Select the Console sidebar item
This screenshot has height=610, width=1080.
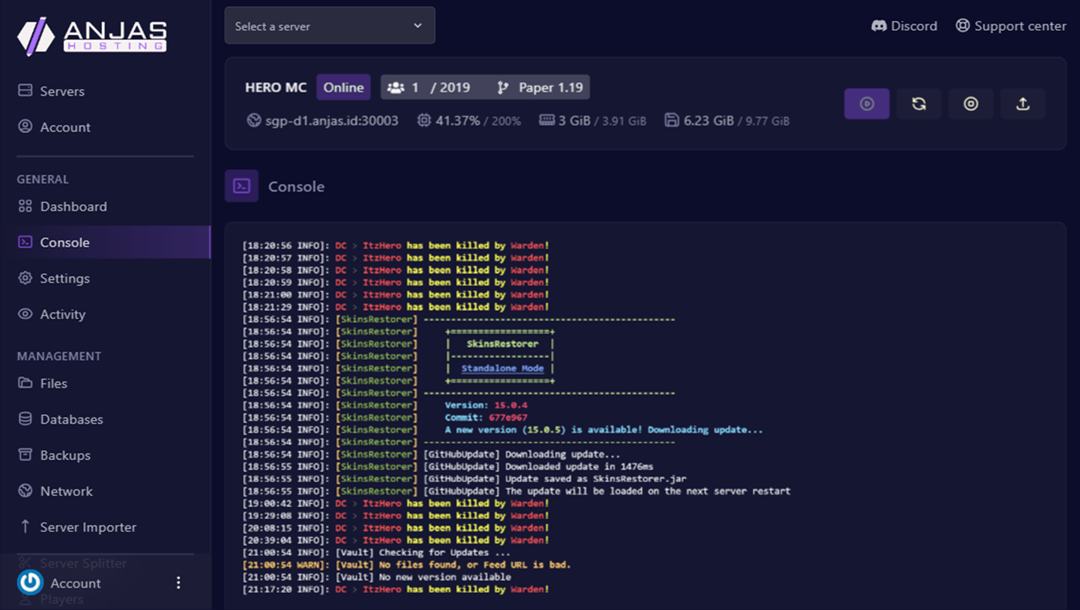105,242
